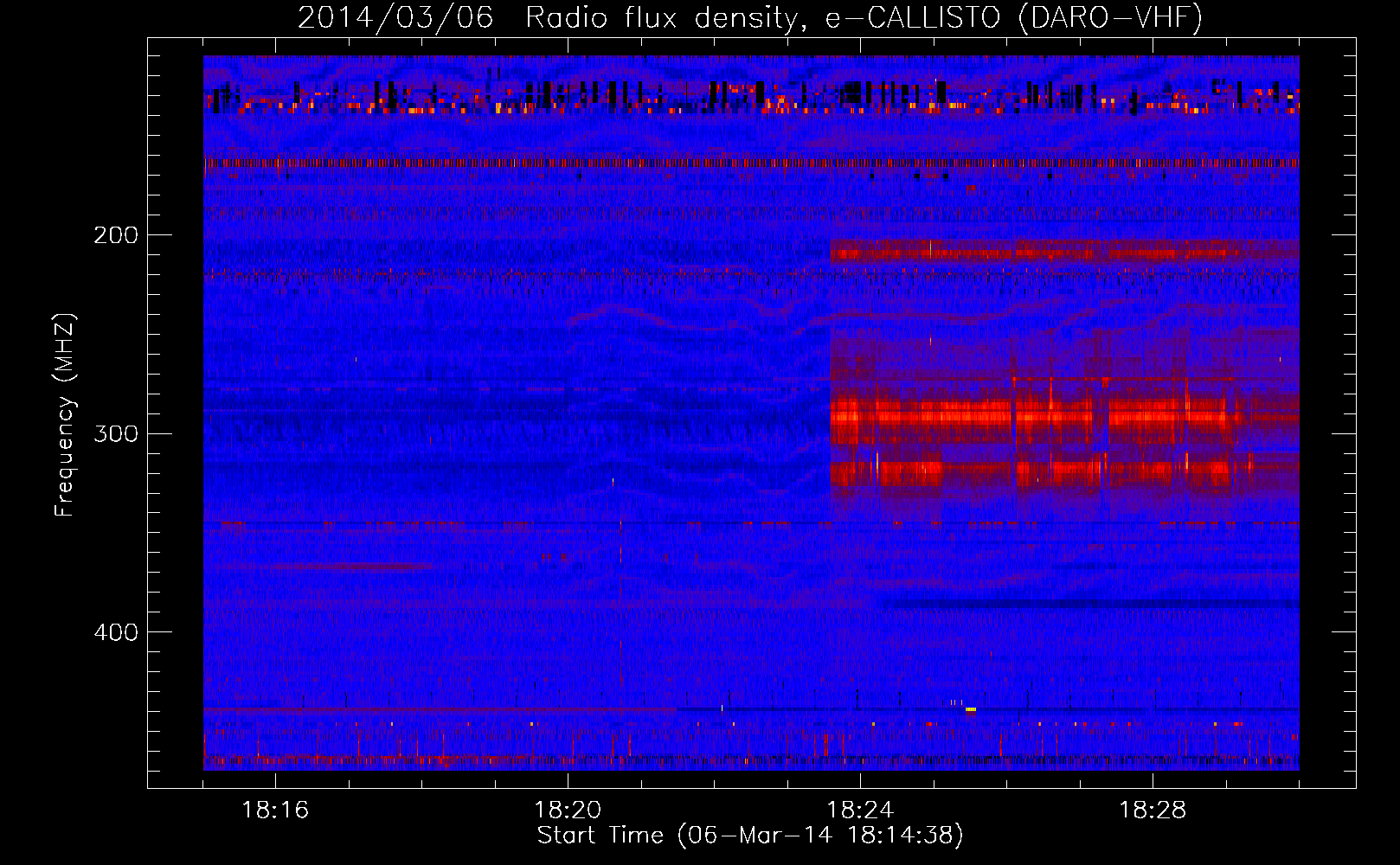Screen dimensions: 1400x865
Task: Click the bright red burst band near 300 MHz
Action: pyautogui.click(x=1064, y=416)
